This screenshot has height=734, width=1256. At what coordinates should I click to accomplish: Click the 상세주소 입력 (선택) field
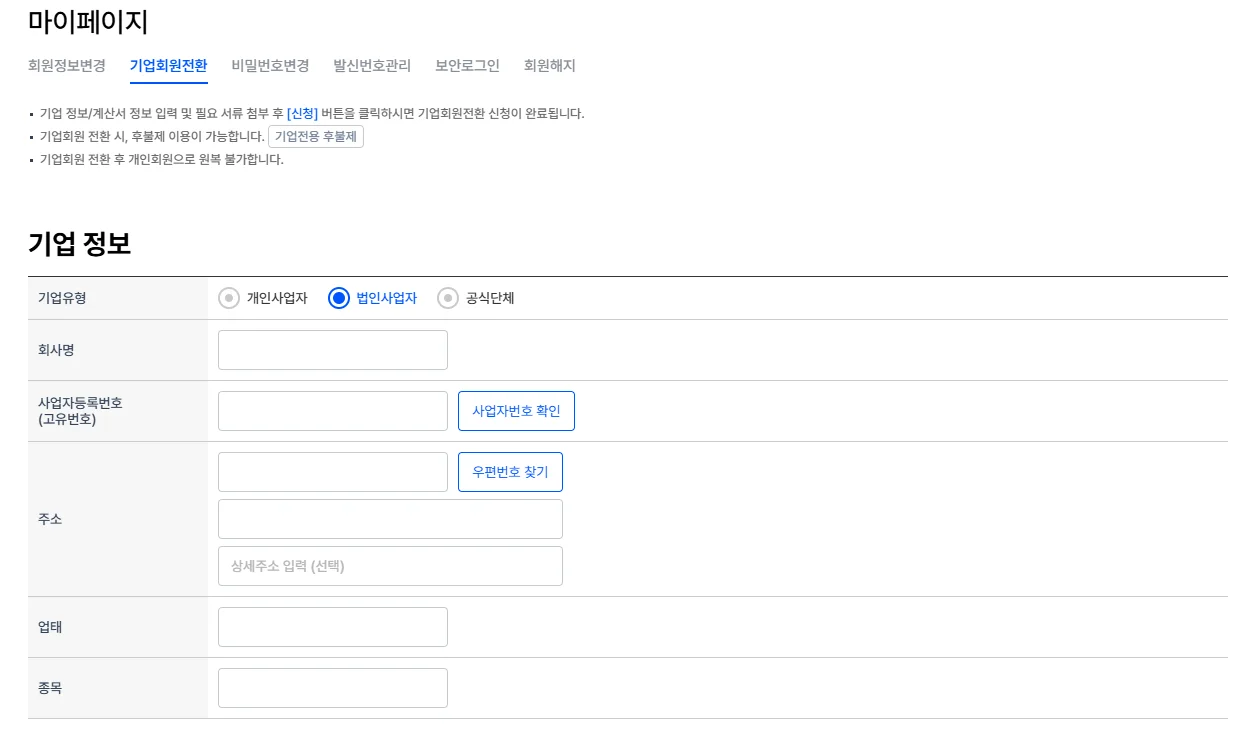(x=390, y=566)
